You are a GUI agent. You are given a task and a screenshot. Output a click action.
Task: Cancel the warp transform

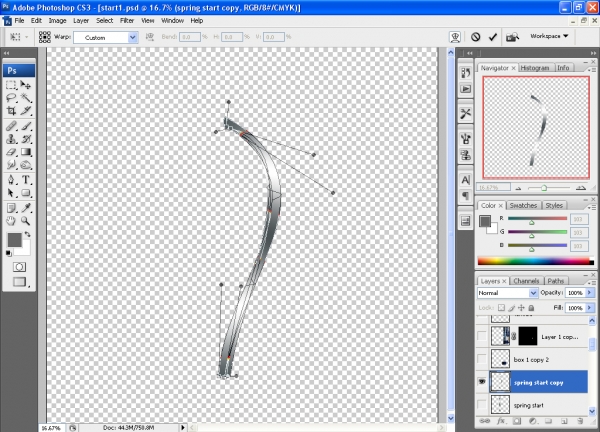point(475,37)
